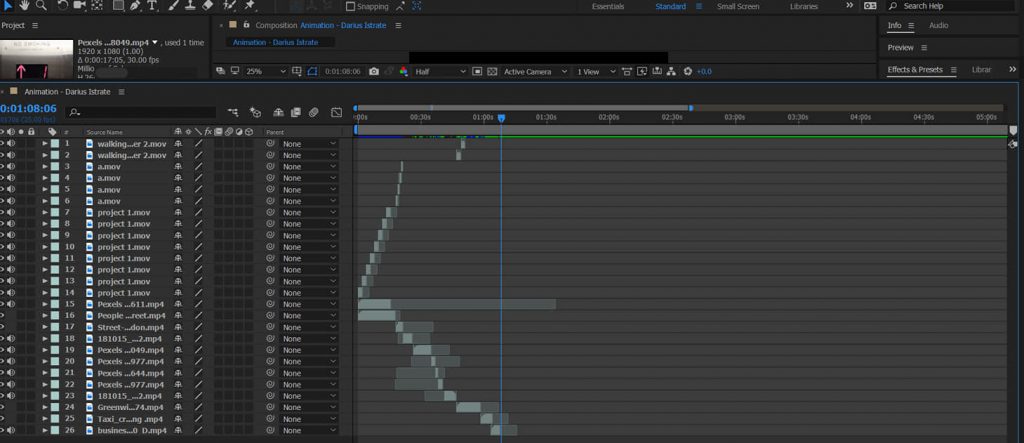Image resolution: width=1024 pixels, height=443 pixels.
Task: Open the 25% magnification dropdown
Action: coord(265,72)
